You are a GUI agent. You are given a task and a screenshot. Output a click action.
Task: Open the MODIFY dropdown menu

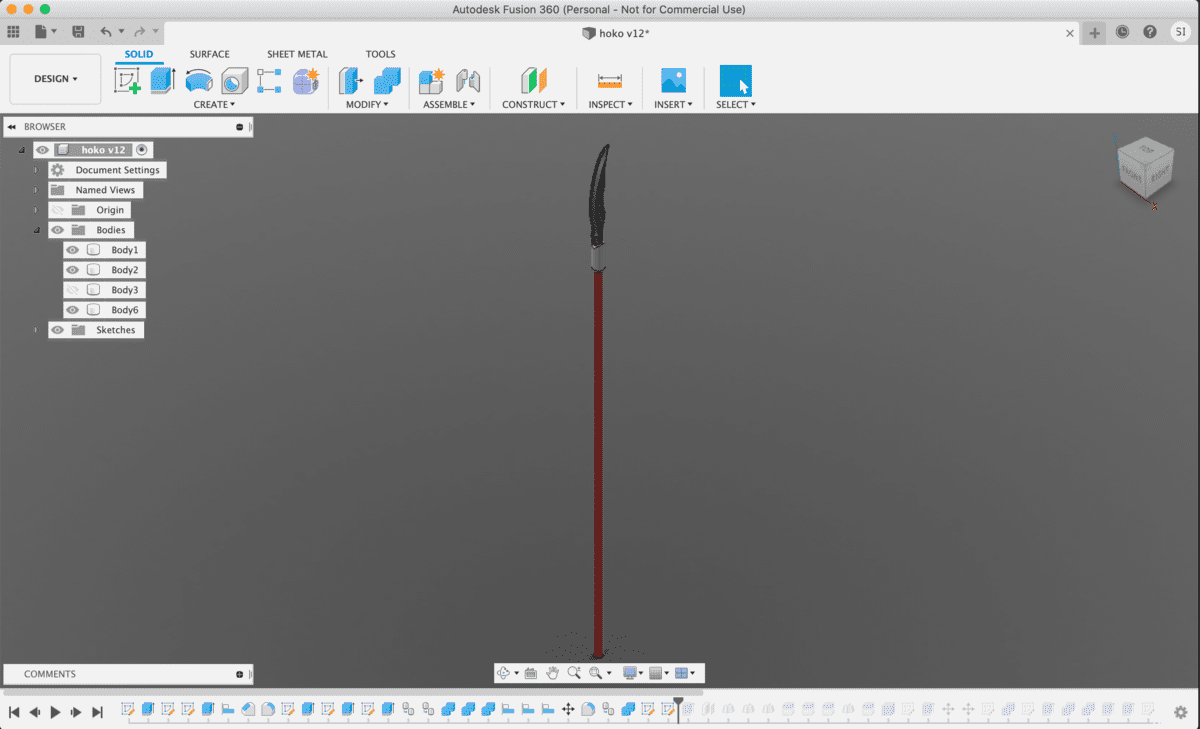[367, 104]
